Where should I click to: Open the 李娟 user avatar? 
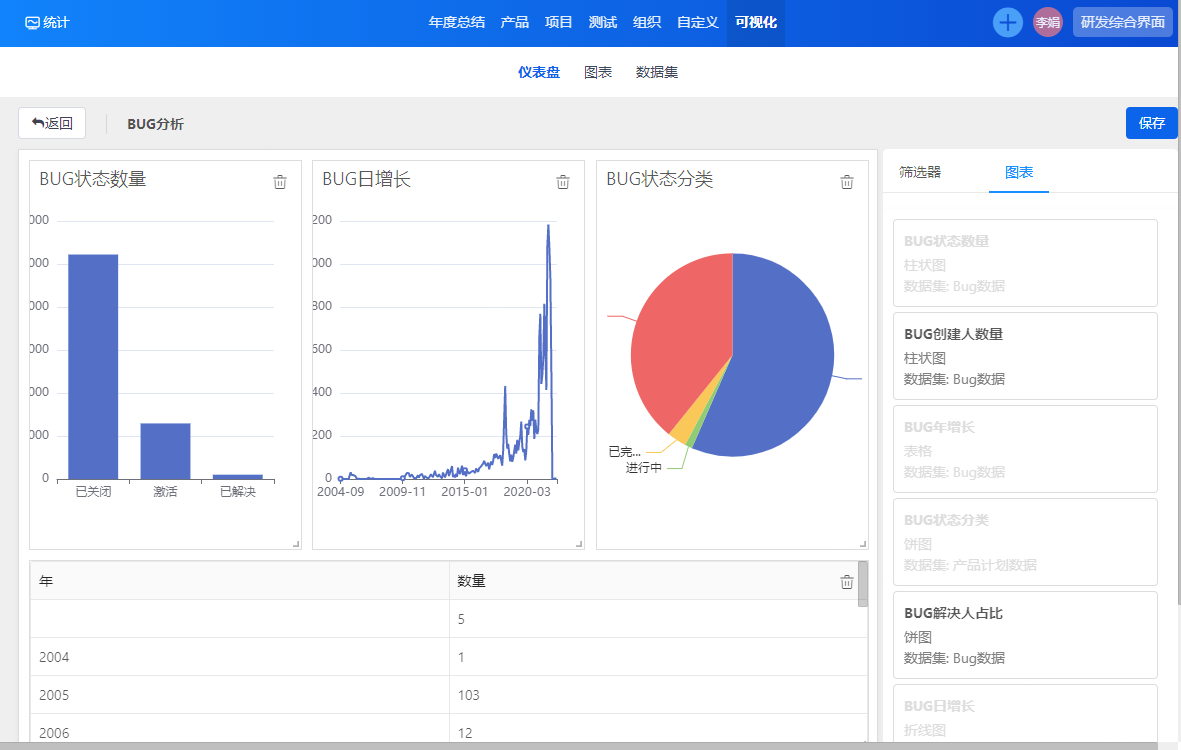coord(1047,22)
